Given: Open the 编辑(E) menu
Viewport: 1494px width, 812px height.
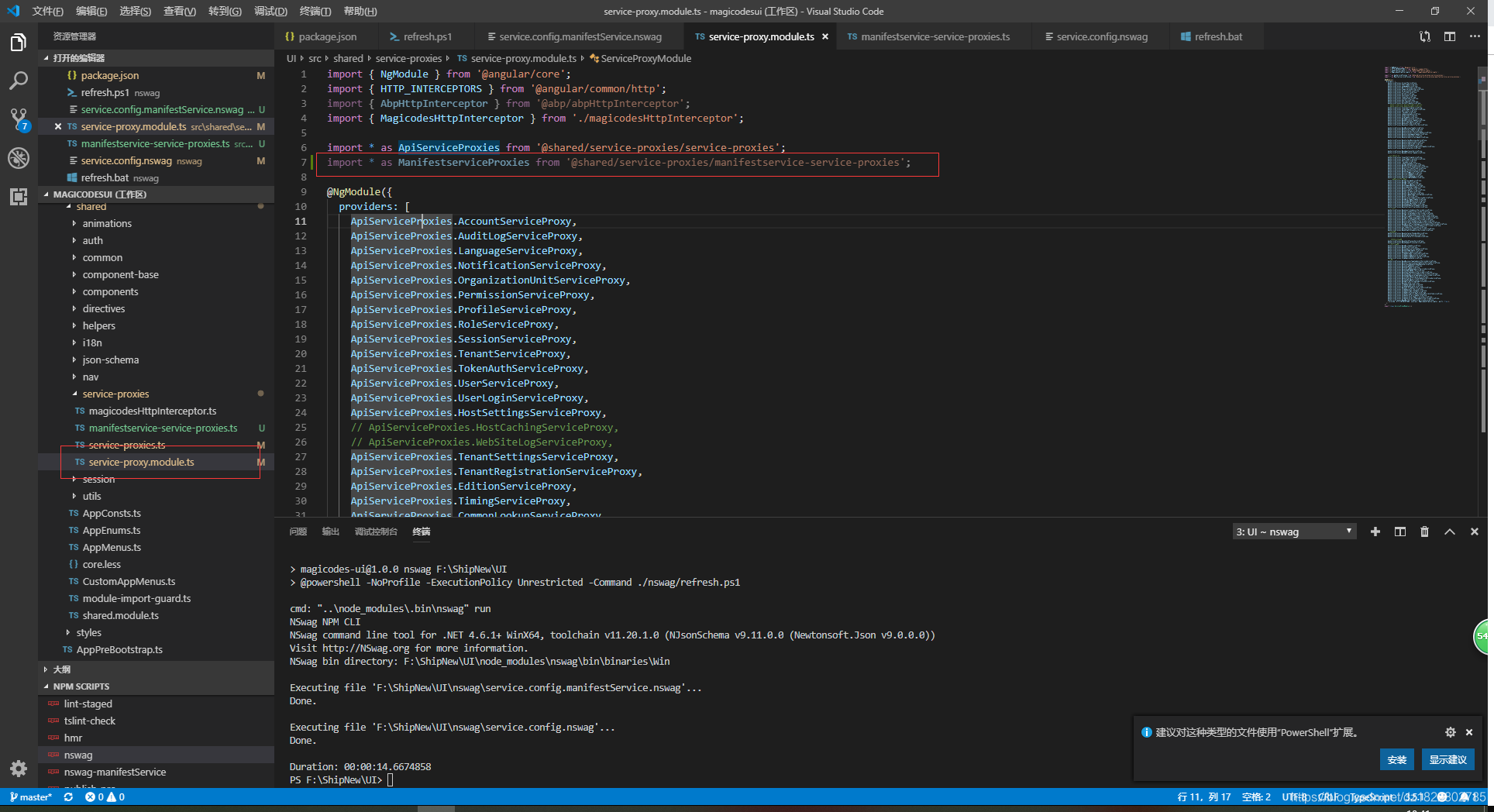Looking at the screenshot, I should pos(91,11).
